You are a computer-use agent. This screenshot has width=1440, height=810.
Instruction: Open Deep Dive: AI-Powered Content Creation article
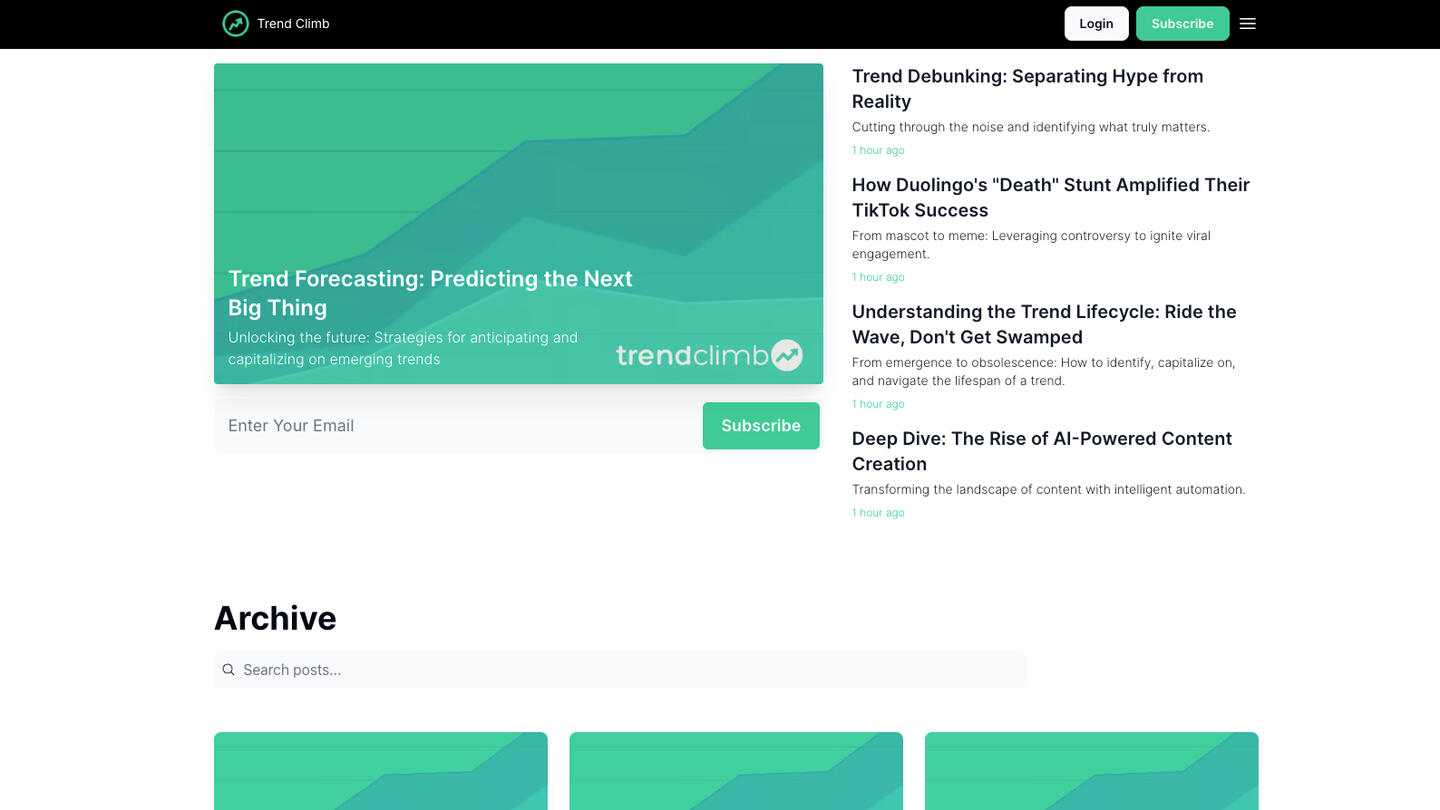pos(1041,451)
